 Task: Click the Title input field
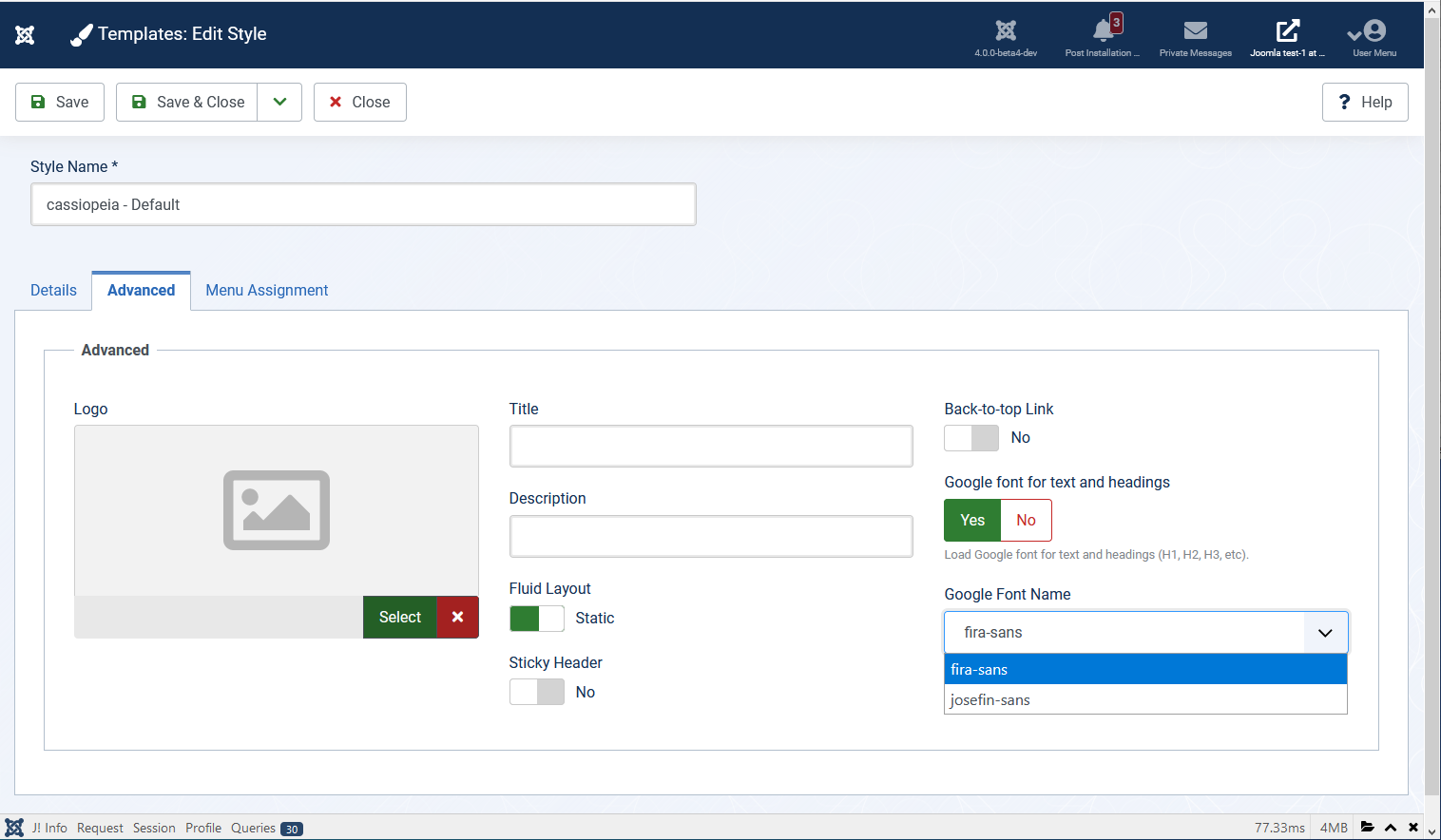711,446
